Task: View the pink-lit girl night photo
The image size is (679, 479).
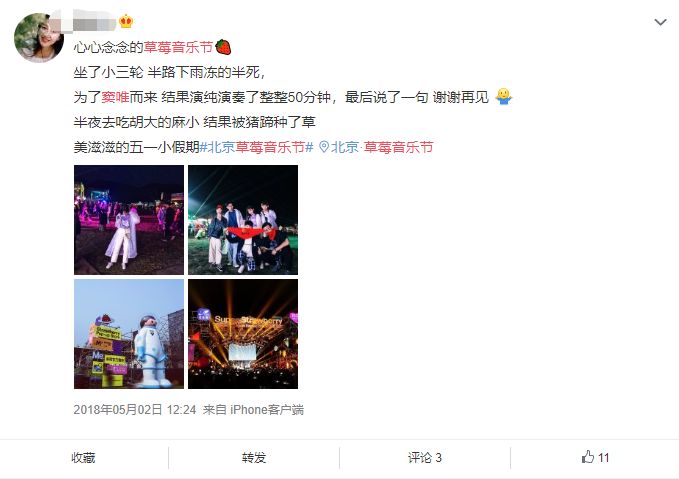Action: [x=129, y=220]
